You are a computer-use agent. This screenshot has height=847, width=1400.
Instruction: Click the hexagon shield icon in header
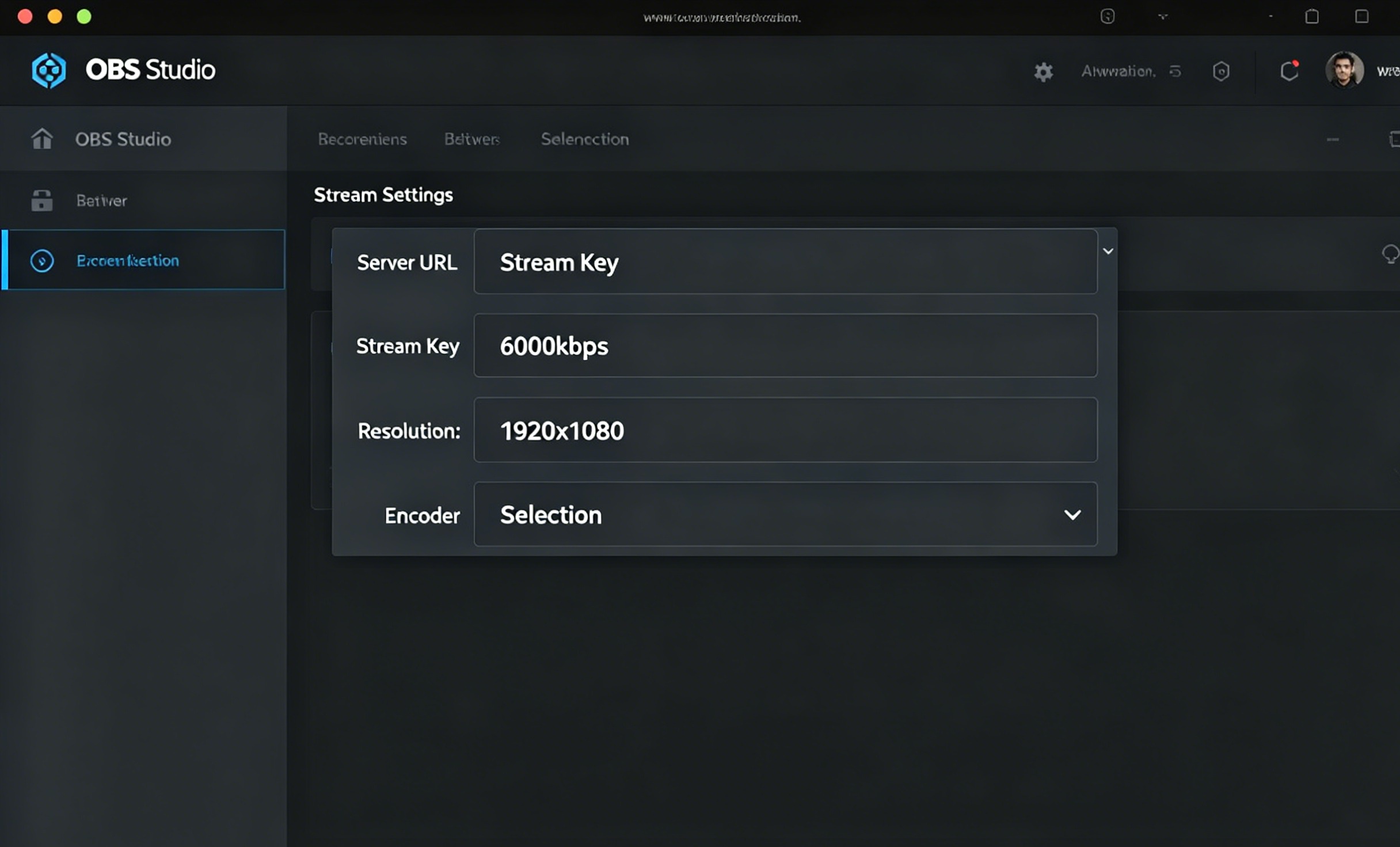[x=1221, y=71]
